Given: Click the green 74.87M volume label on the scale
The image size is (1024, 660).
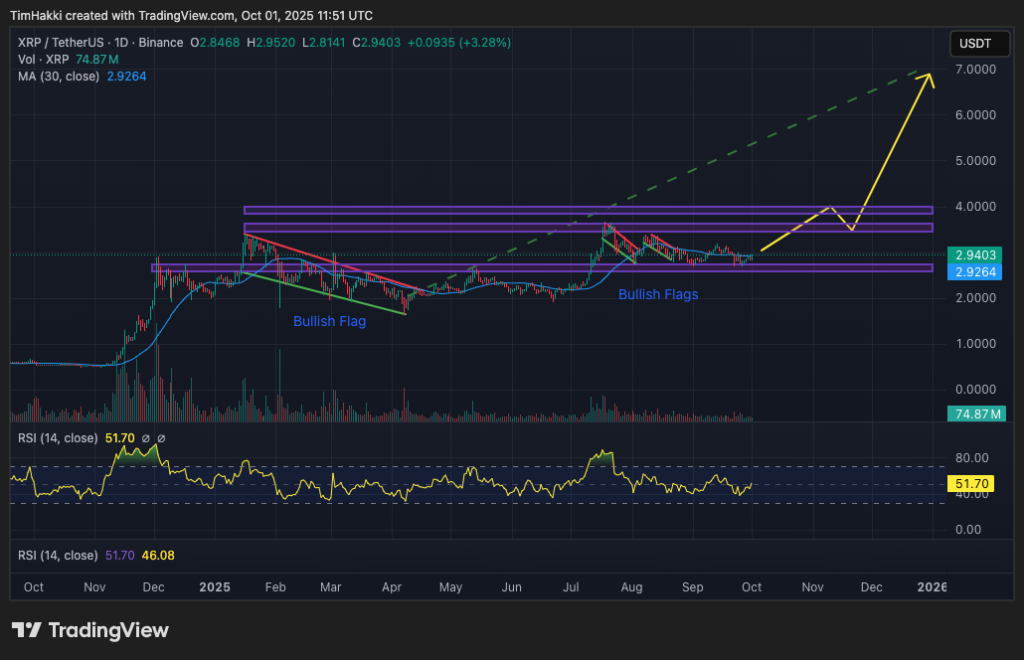Looking at the screenshot, I should pos(975,411).
